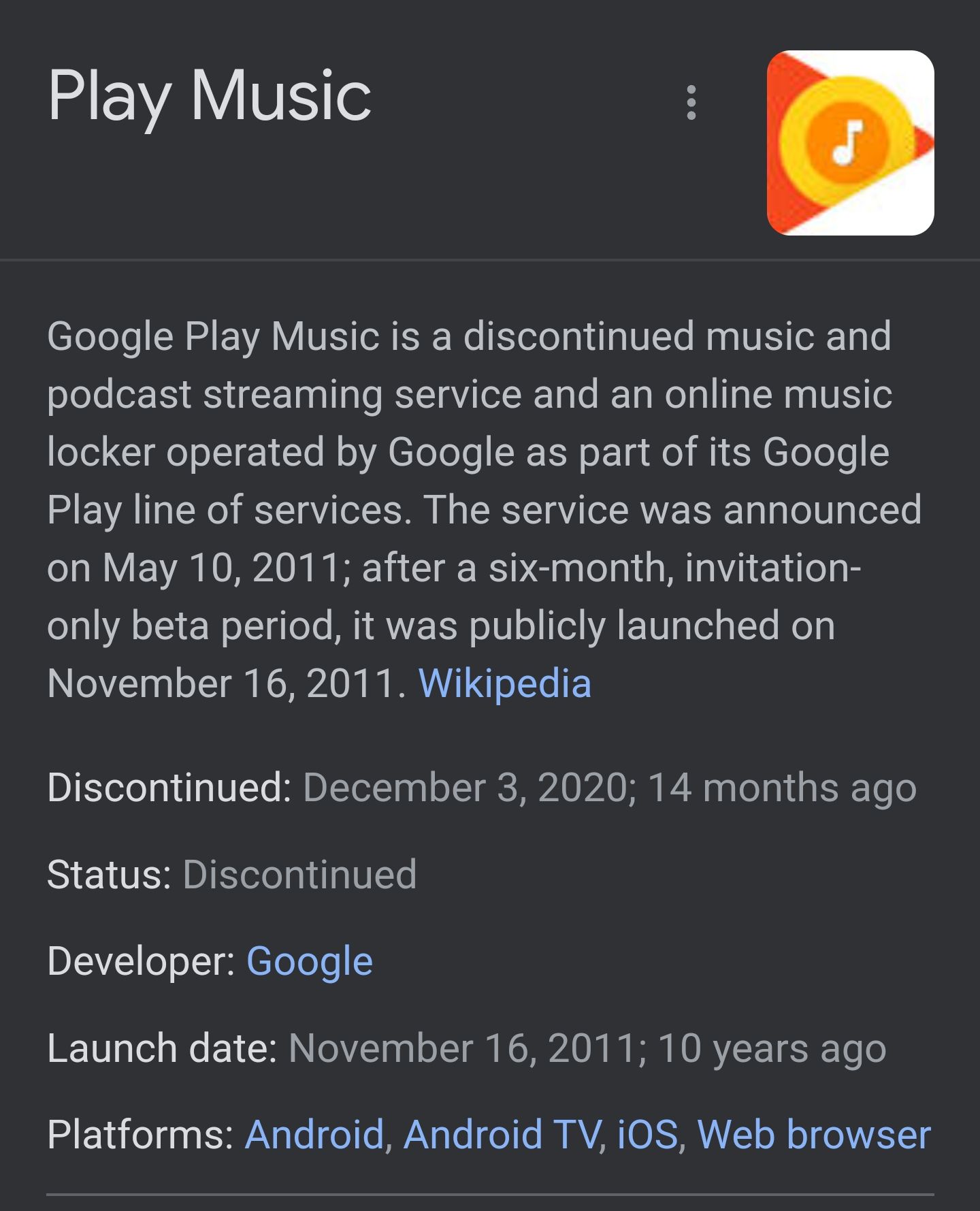Tap the "Launch date:" field label
980x1211 pixels.
162,1048
